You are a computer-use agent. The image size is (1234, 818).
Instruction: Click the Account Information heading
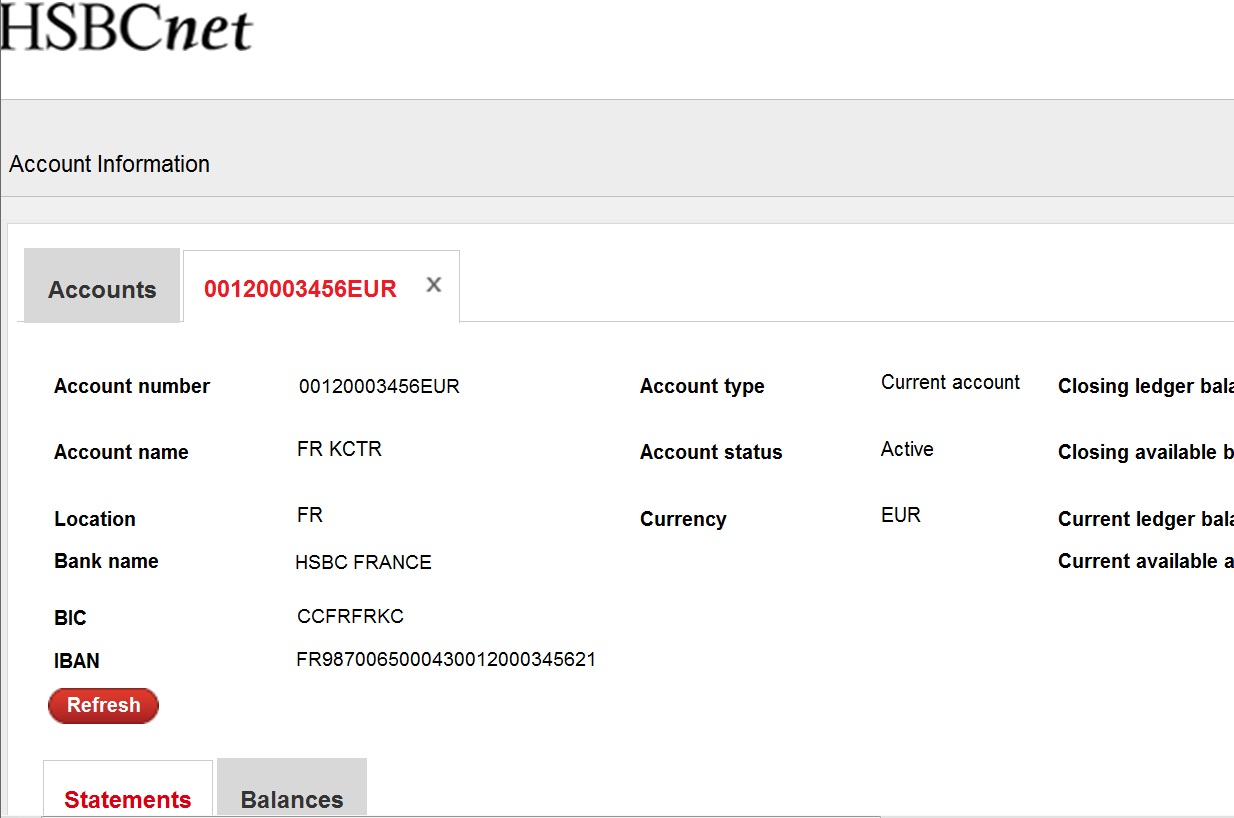(110, 164)
